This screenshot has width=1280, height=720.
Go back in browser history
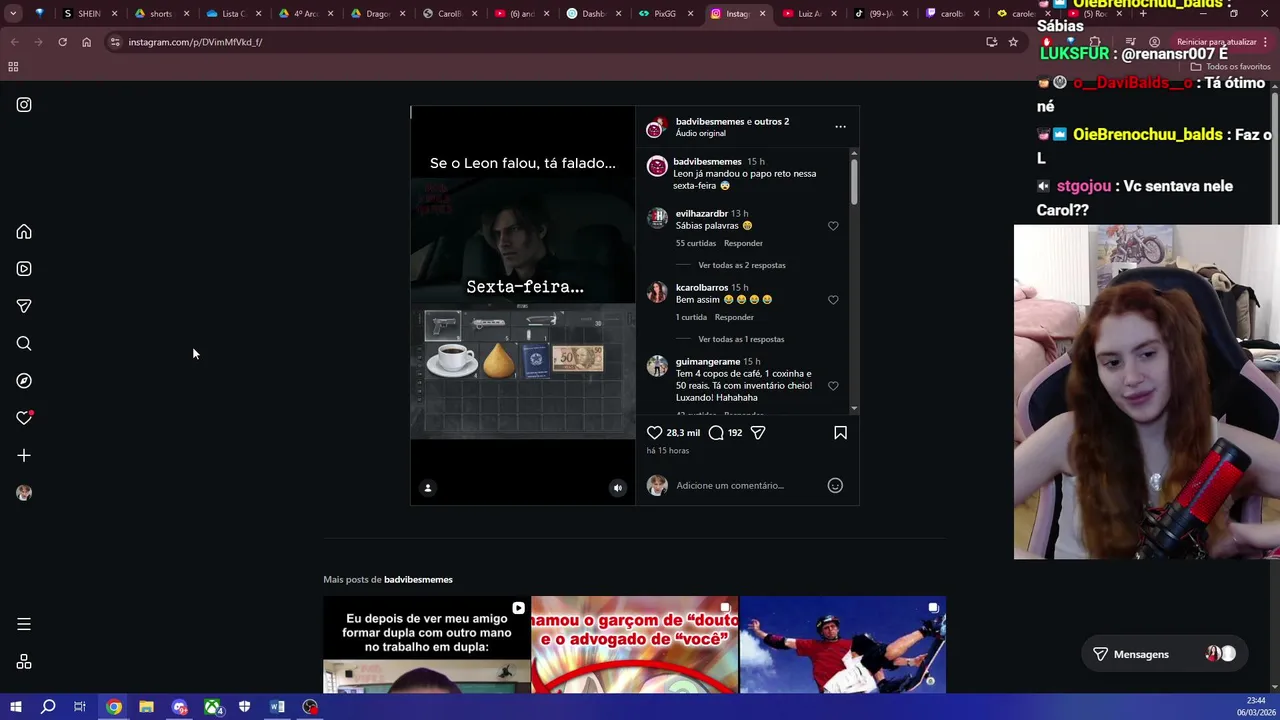tap(14, 42)
